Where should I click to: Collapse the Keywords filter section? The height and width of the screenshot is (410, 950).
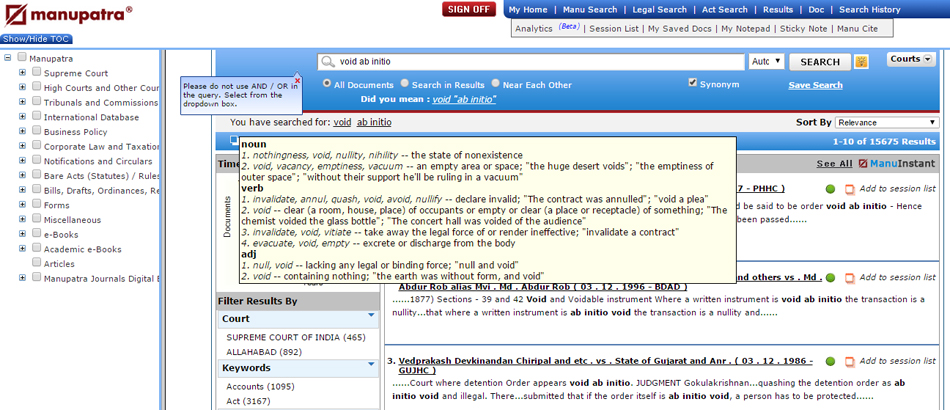tap(371, 364)
